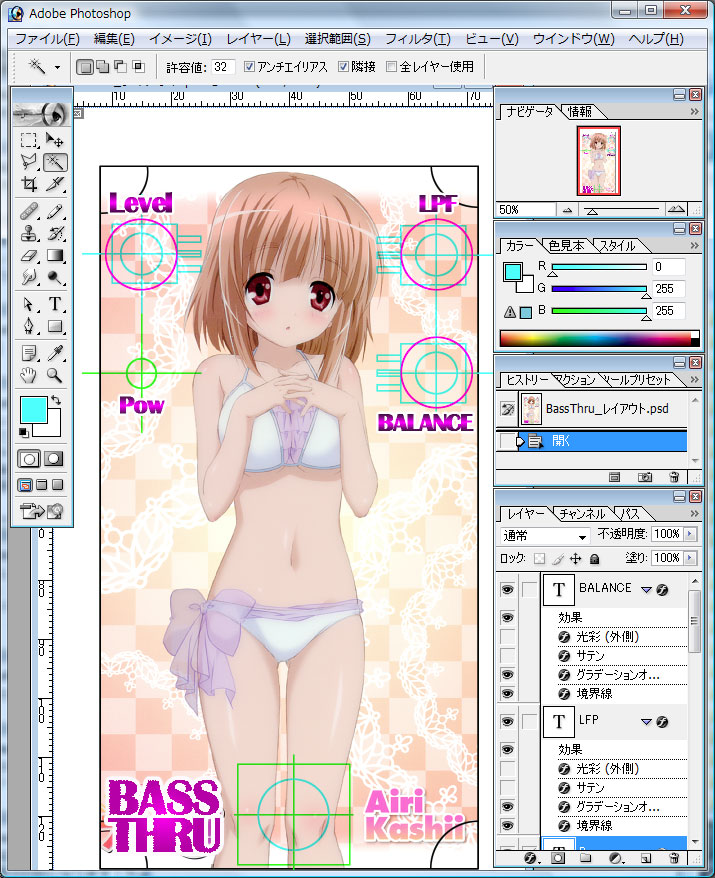
Task: Switch to the 色見本 tab
Action: pos(566,246)
